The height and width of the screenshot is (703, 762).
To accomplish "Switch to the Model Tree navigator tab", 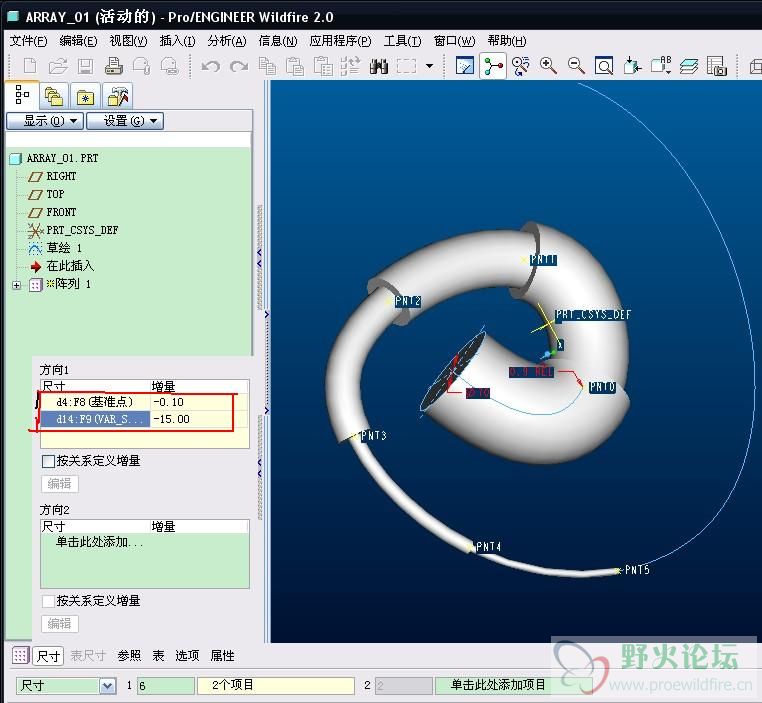I will [22, 94].
